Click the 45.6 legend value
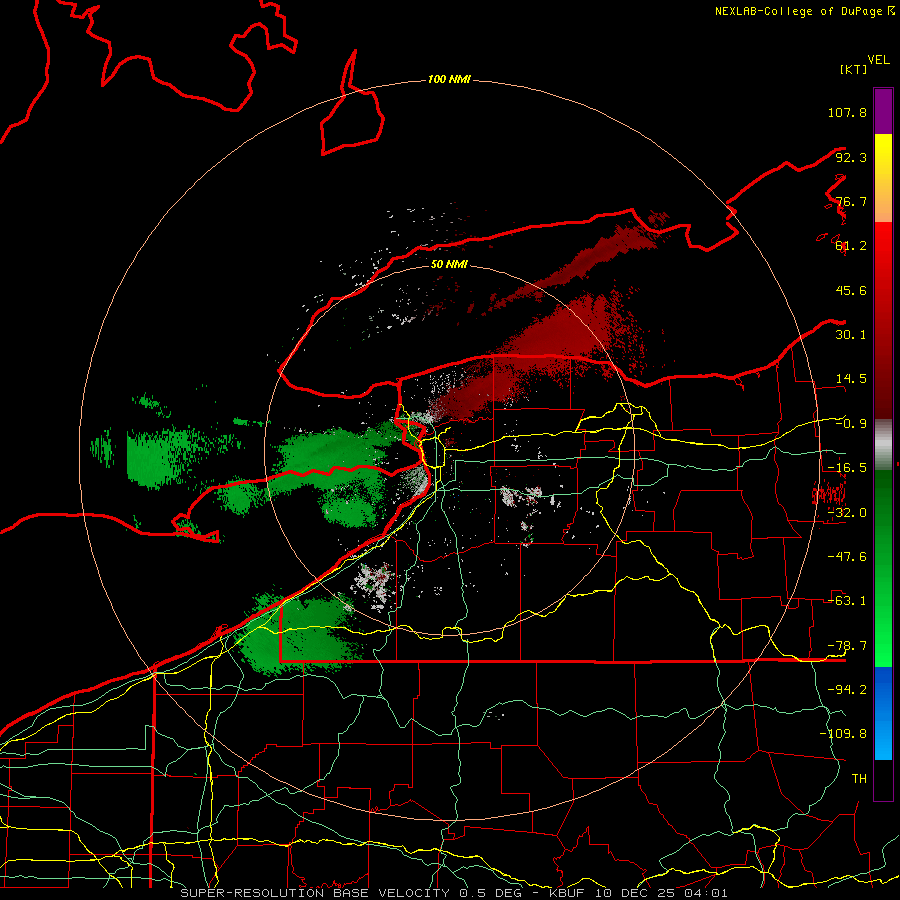 851,290
